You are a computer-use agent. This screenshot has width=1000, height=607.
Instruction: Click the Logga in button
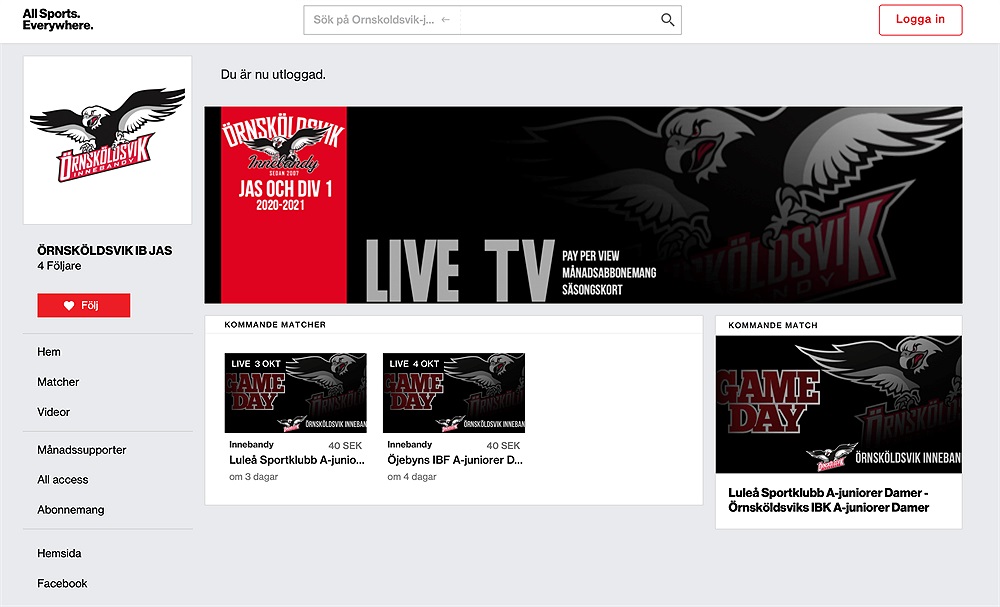click(920, 20)
